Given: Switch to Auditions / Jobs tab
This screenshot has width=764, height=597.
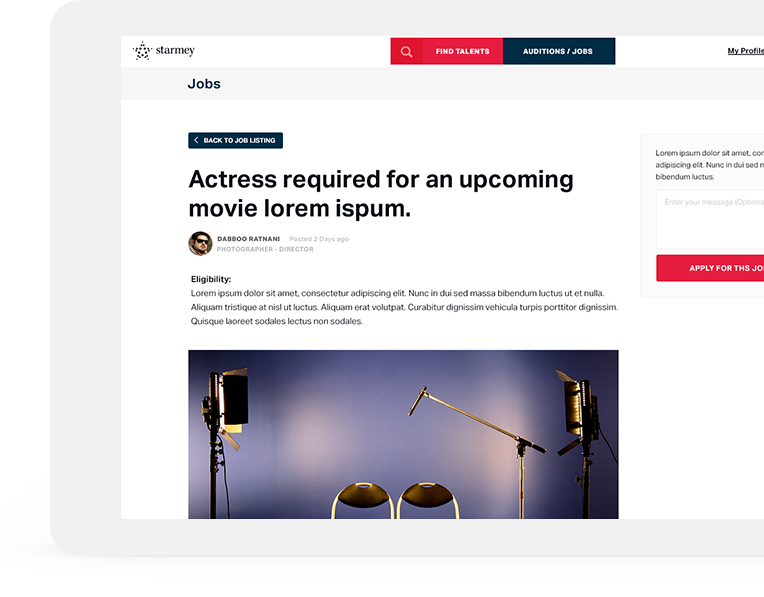Looking at the screenshot, I should click(x=558, y=51).
